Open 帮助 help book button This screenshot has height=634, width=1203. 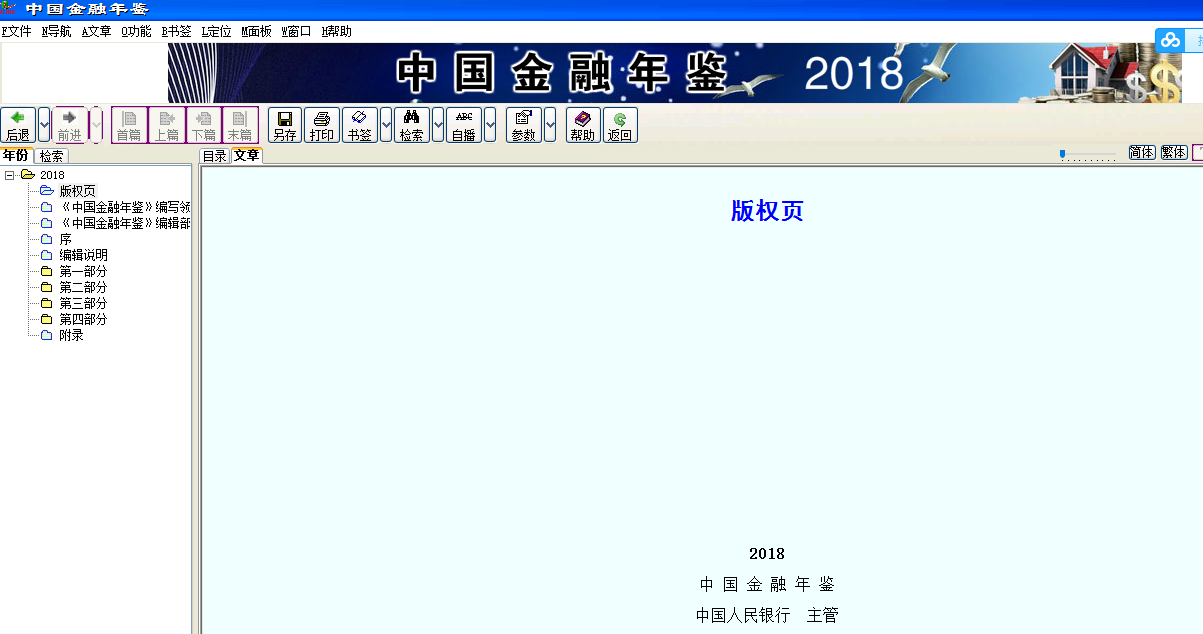coord(582,125)
